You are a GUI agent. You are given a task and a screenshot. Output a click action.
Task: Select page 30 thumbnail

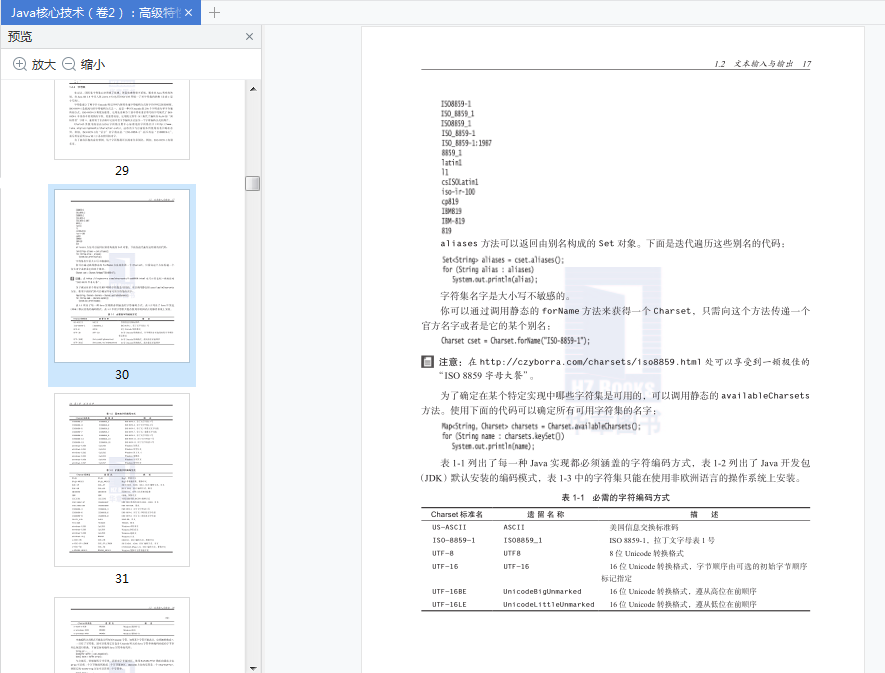tap(122, 276)
